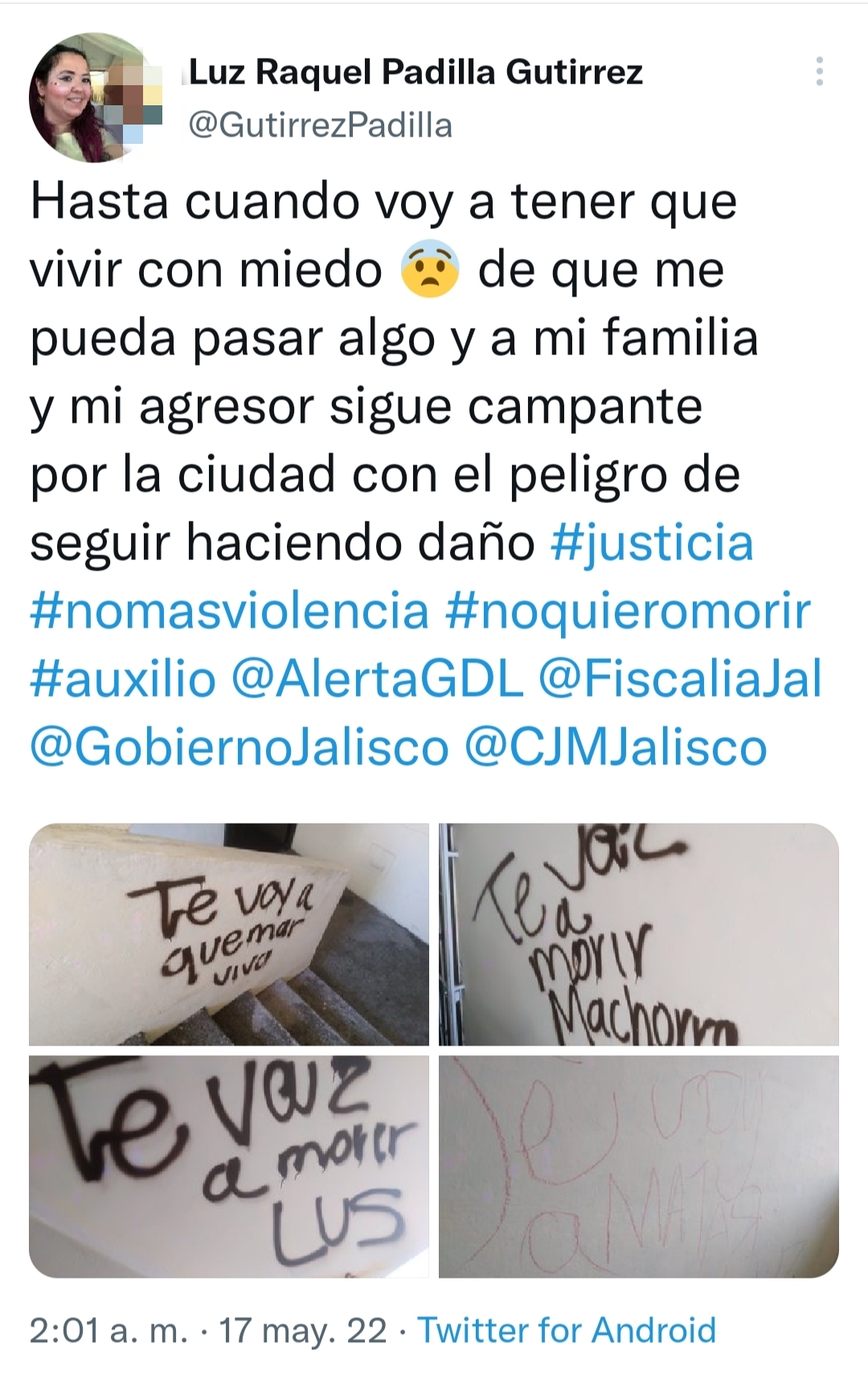
Task: Open the #justicia hashtag
Action: (x=652, y=542)
